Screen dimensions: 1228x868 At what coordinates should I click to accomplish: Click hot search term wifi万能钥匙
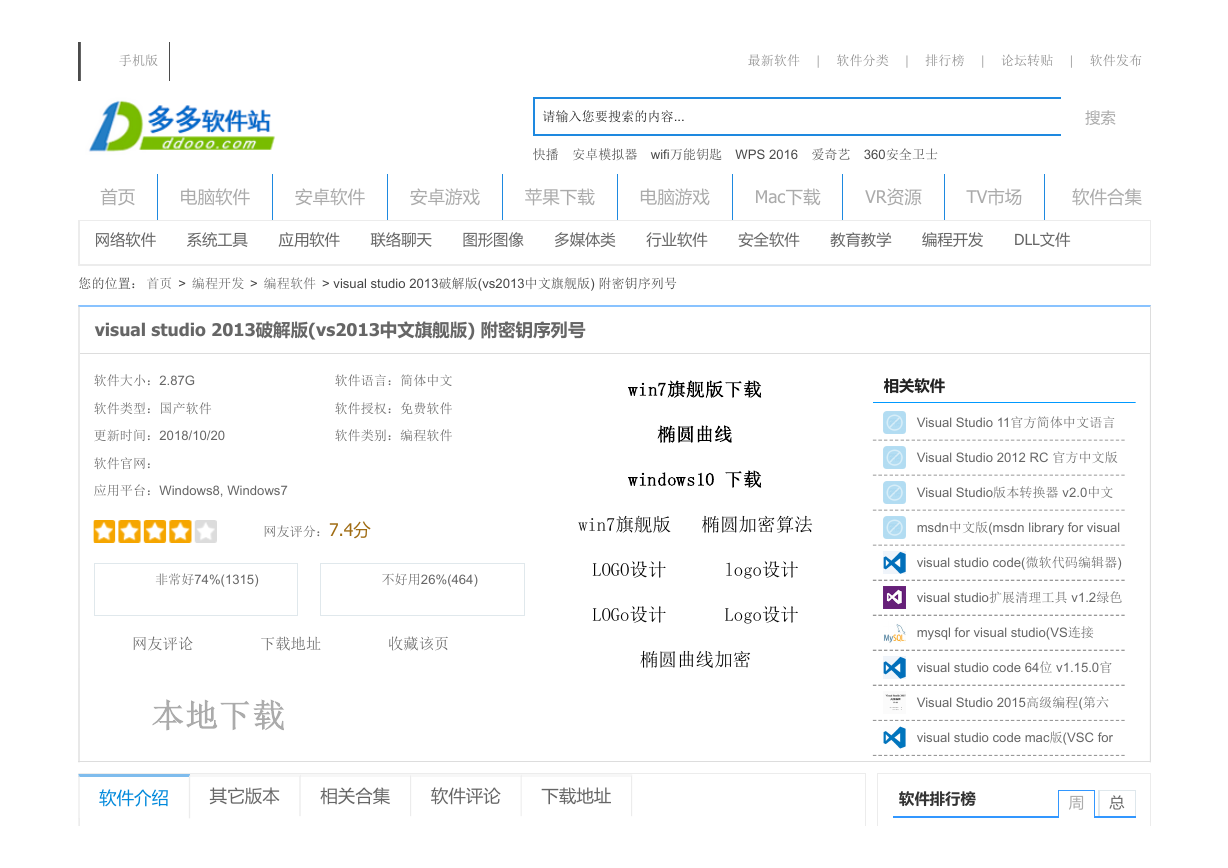686,155
